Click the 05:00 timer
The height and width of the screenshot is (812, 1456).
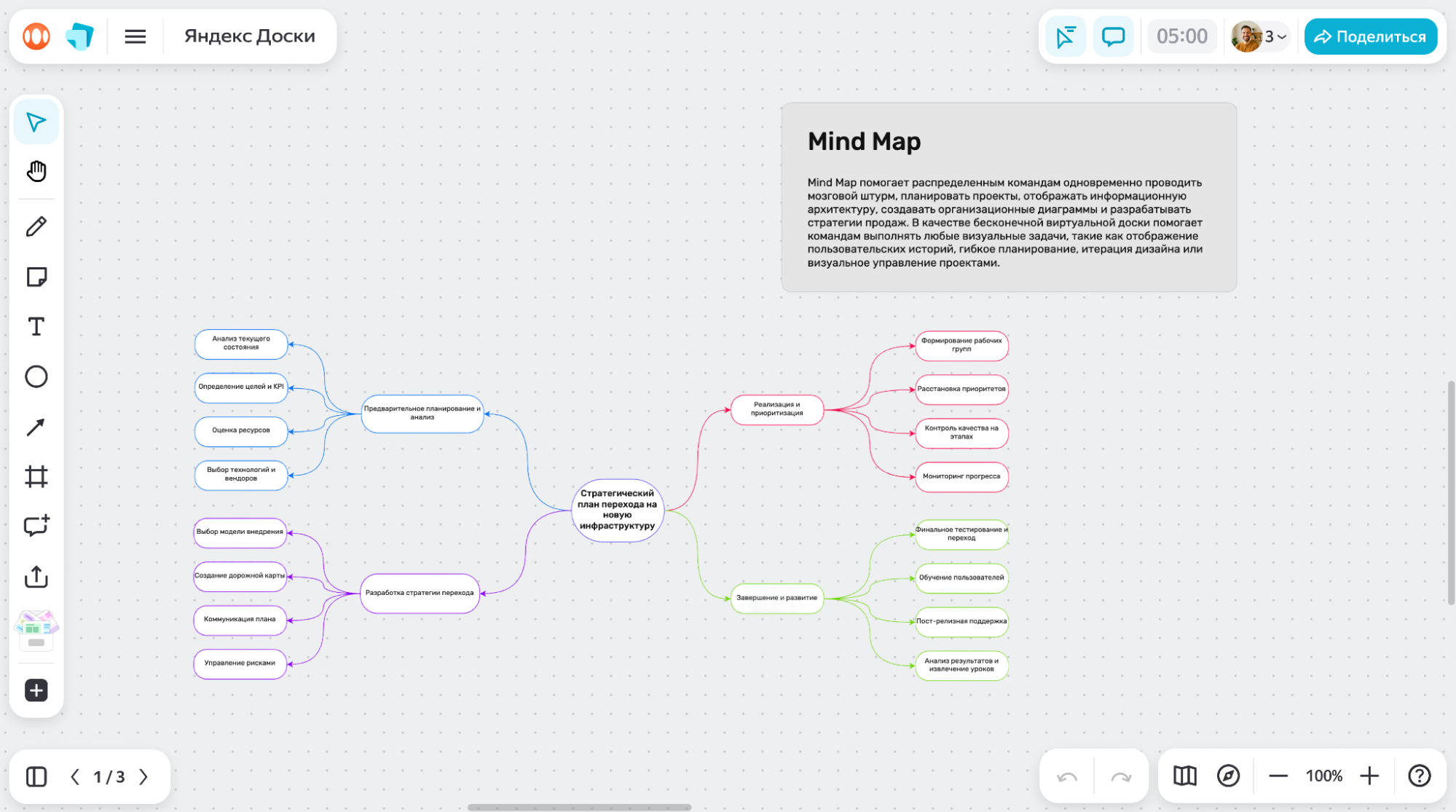1181,36
